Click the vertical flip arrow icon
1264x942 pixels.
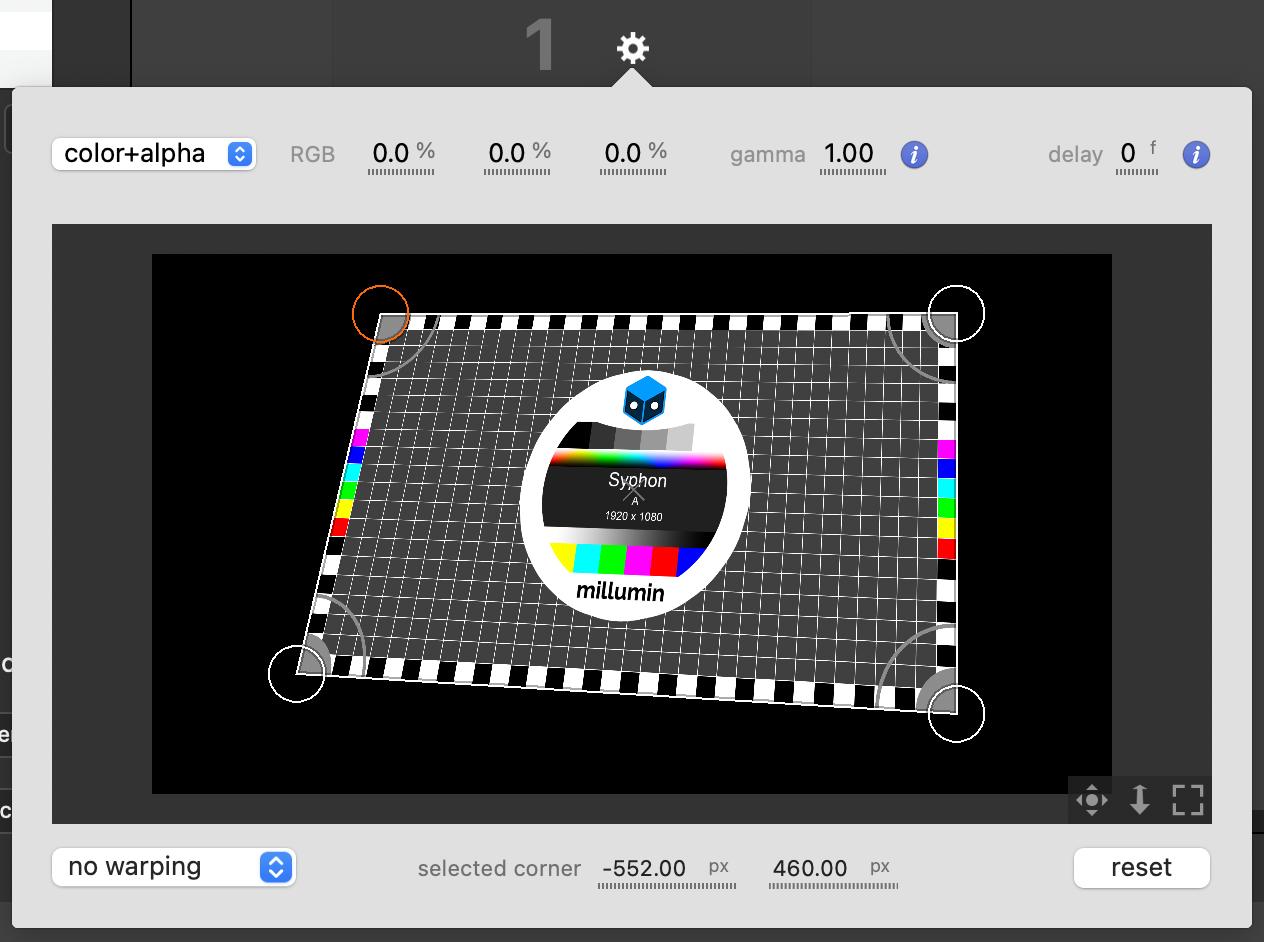pos(1139,800)
